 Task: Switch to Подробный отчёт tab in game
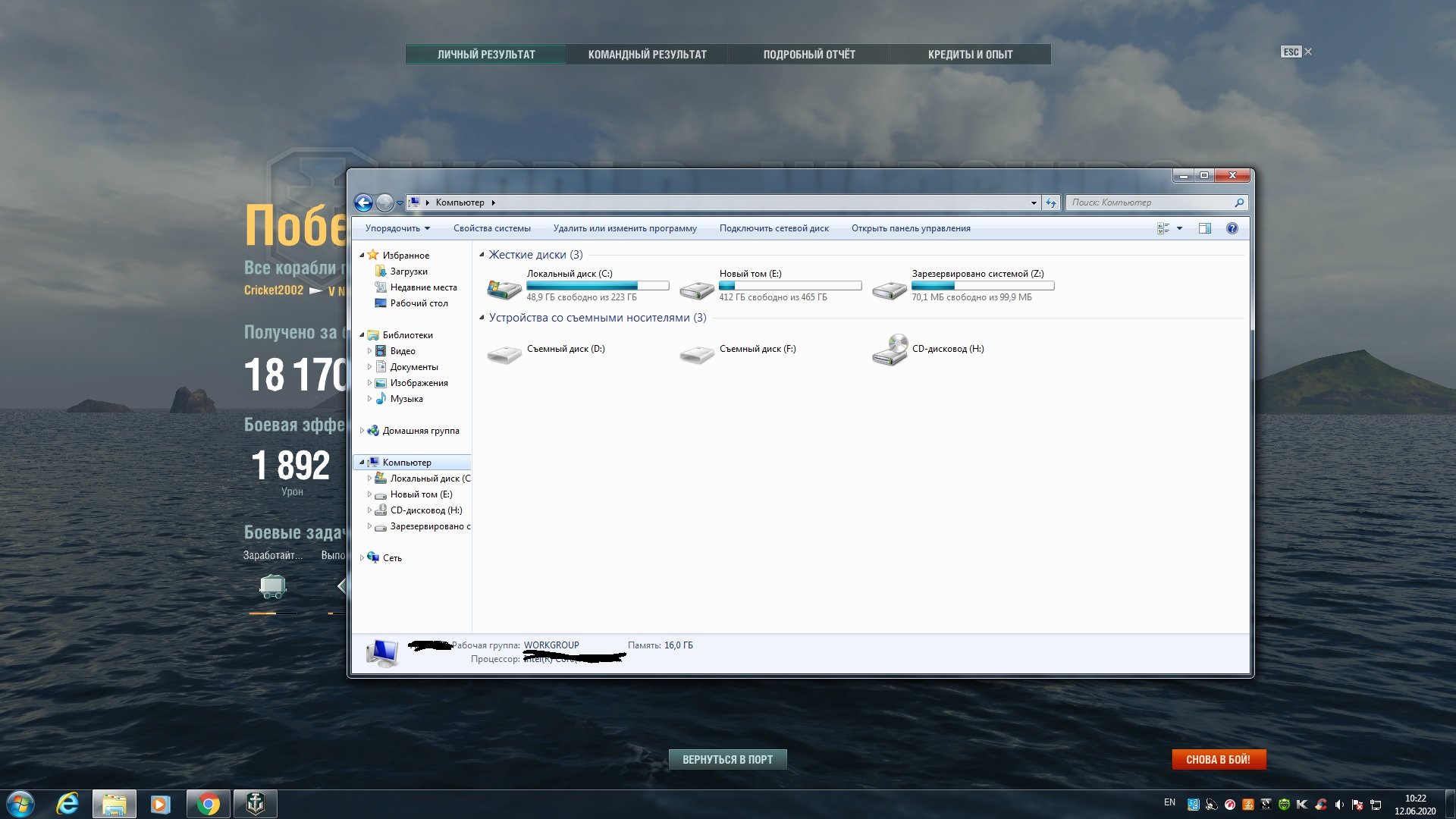click(x=809, y=55)
